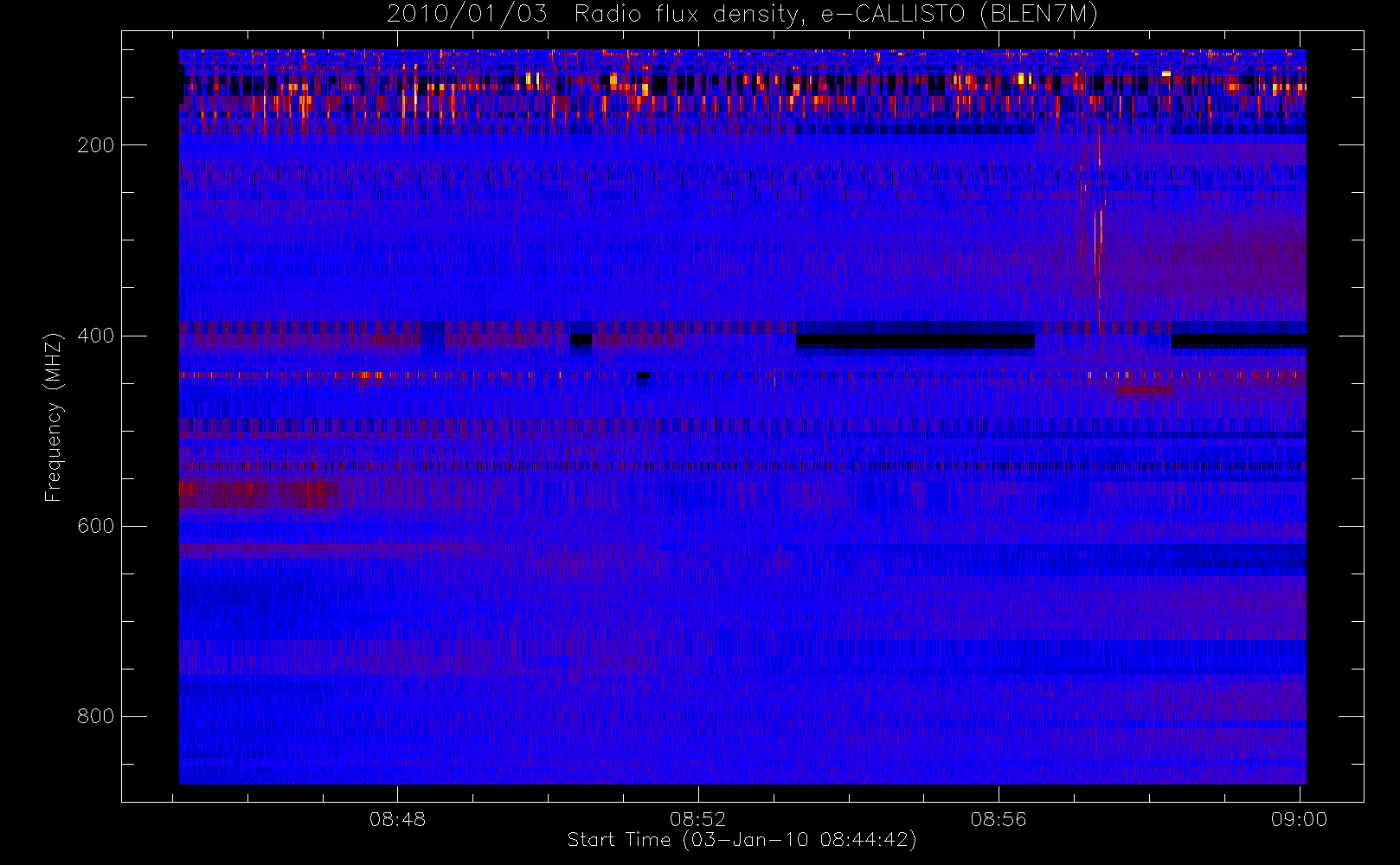This screenshot has width=1400, height=865.
Task: Click the "800" frequency tick label
Action: click(x=95, y=716)
